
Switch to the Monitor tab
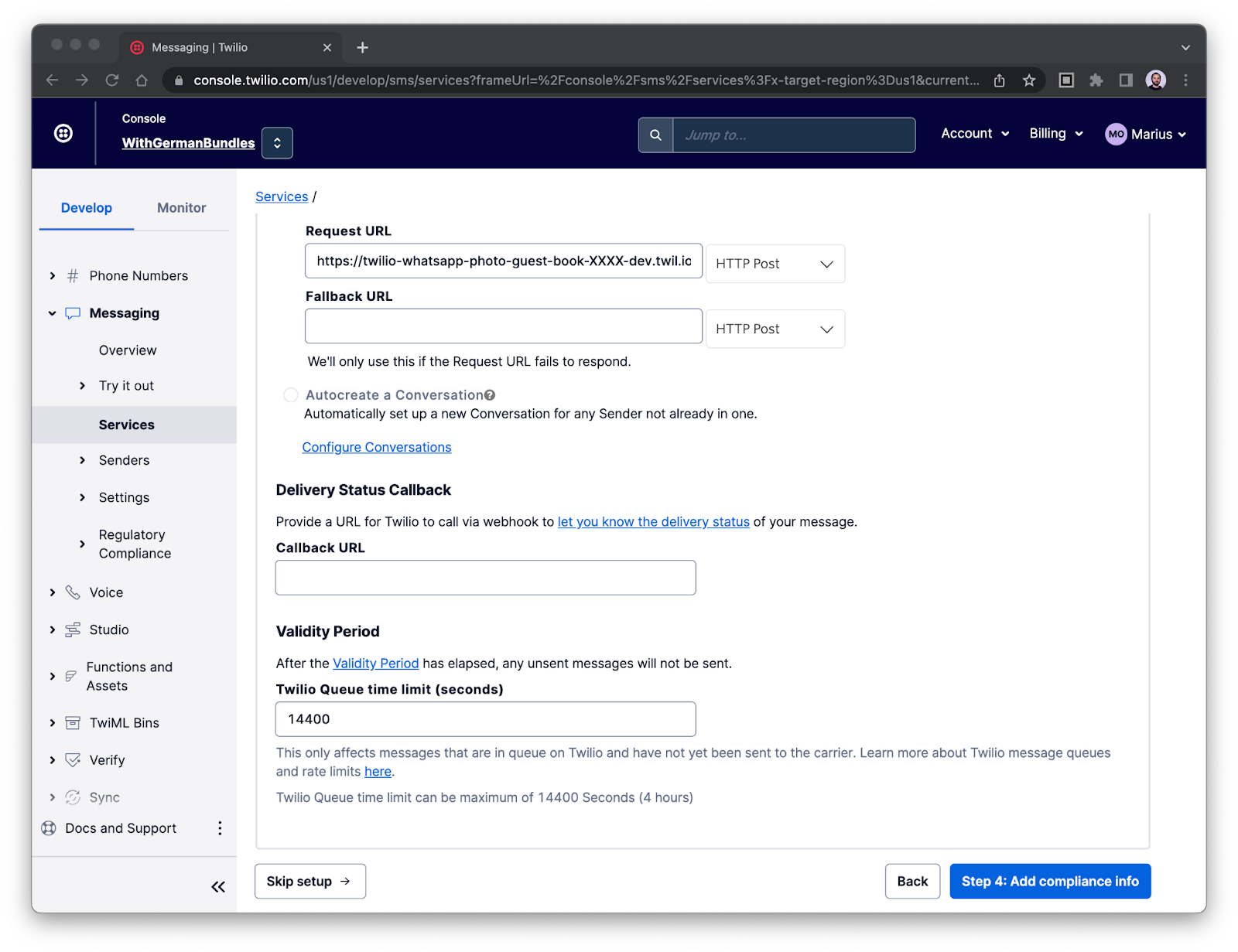[x=182, y=208]
